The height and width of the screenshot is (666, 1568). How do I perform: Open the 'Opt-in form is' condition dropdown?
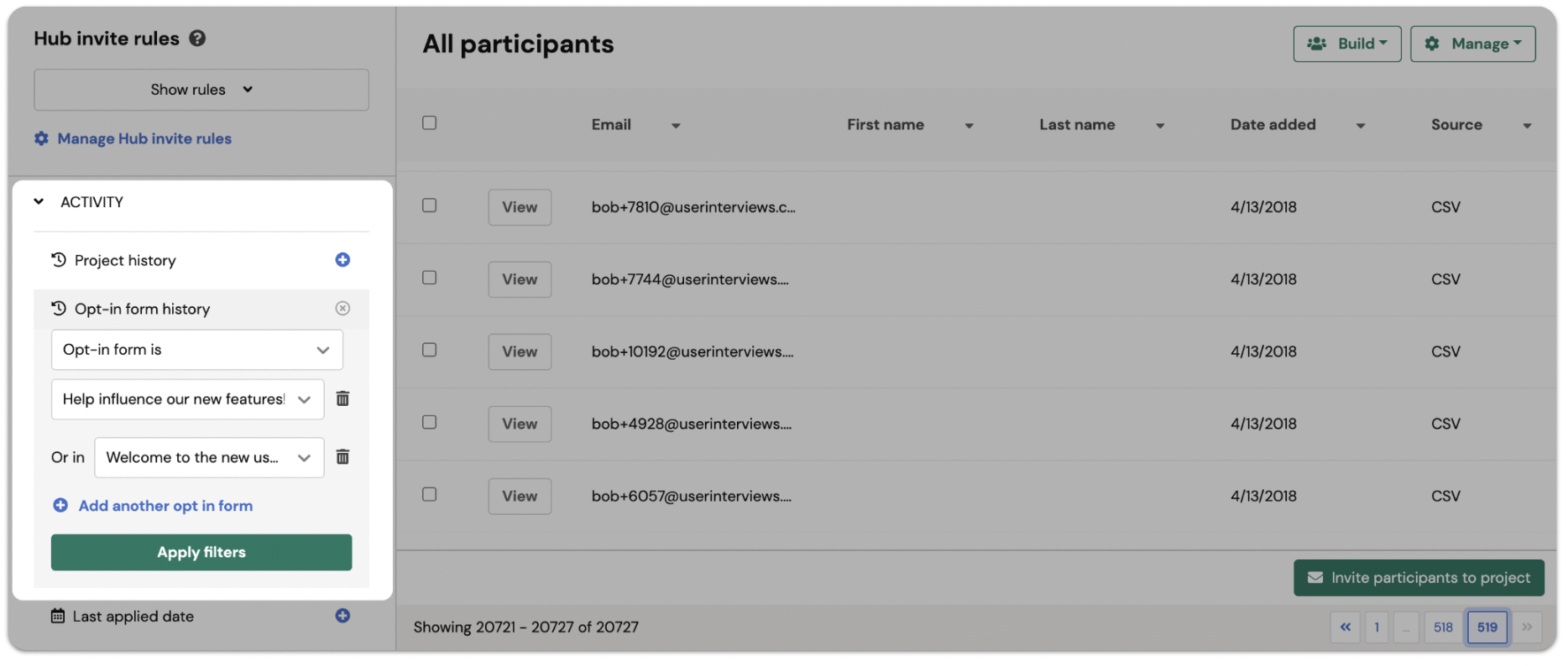point(197,350)
